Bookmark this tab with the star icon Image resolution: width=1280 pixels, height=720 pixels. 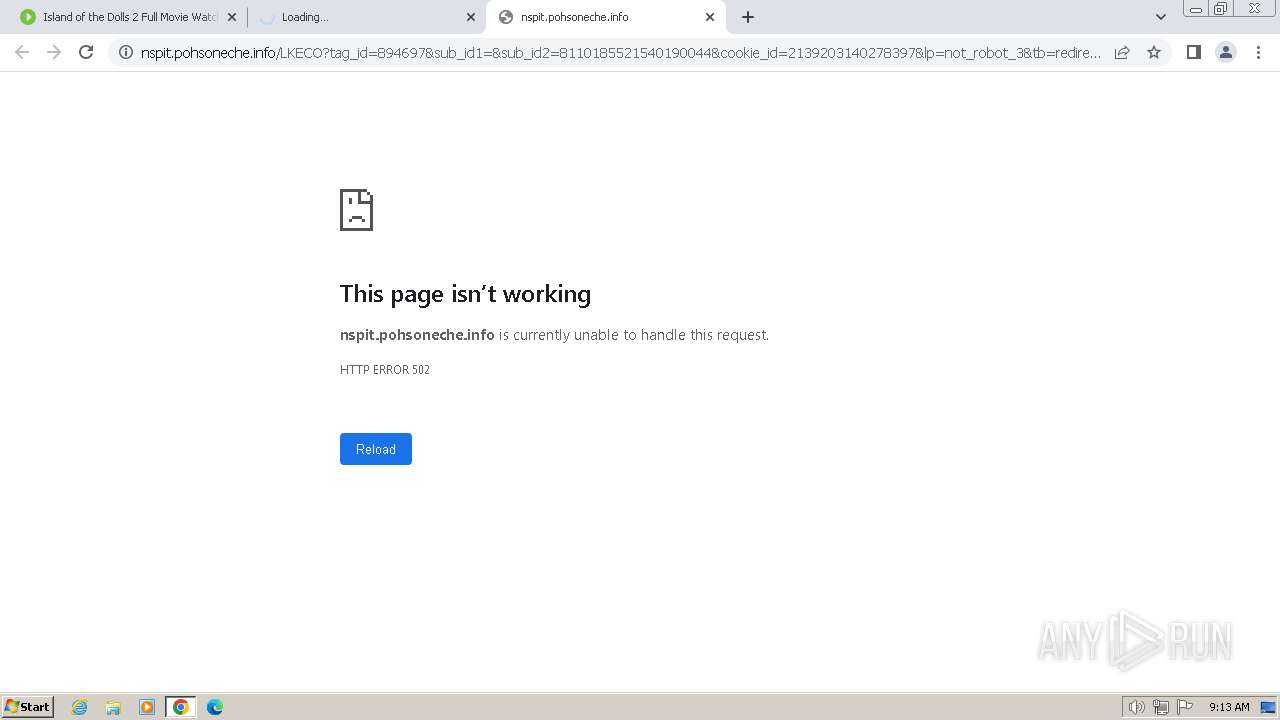tap(1154, 52)
